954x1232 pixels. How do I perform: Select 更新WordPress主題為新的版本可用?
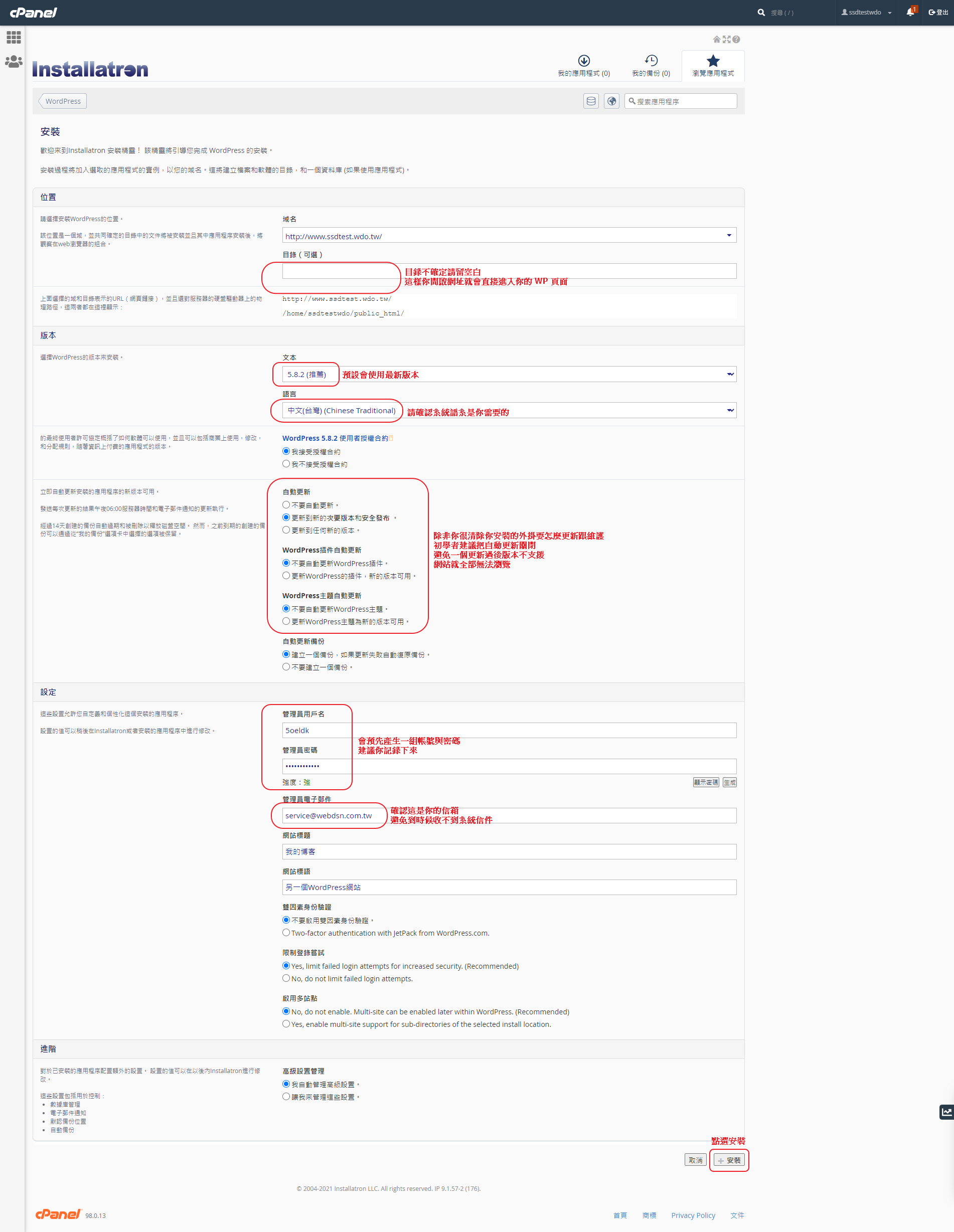pos(286,621)
